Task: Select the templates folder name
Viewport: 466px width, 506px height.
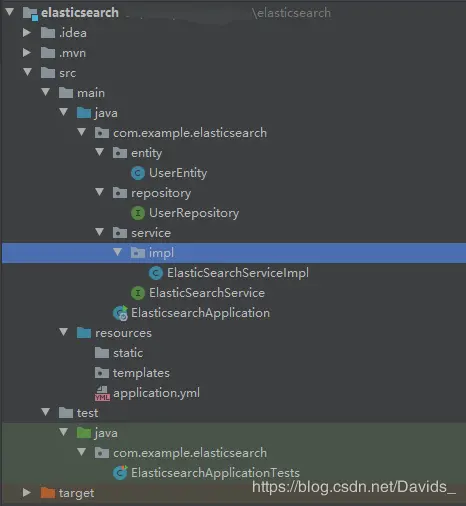Action: coord(141,373)
